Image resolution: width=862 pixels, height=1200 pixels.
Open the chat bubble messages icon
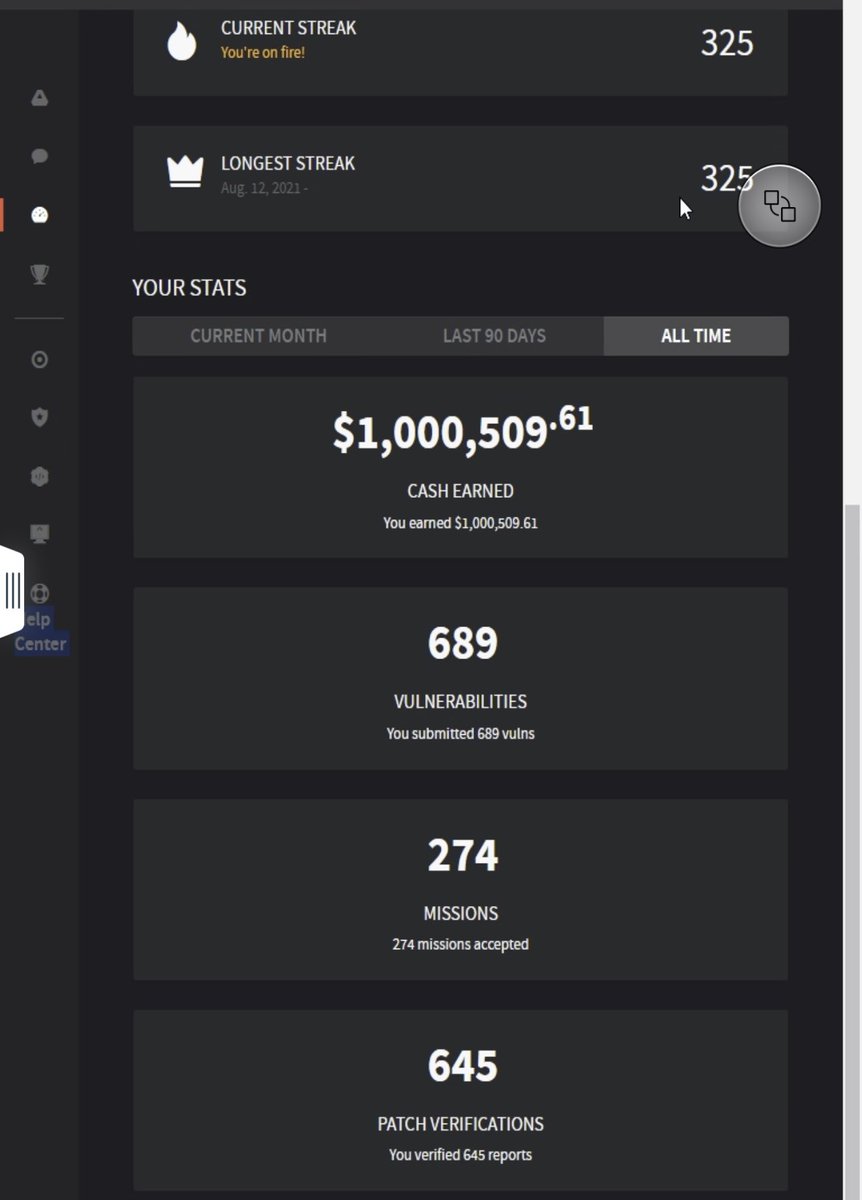coord(39,156)
